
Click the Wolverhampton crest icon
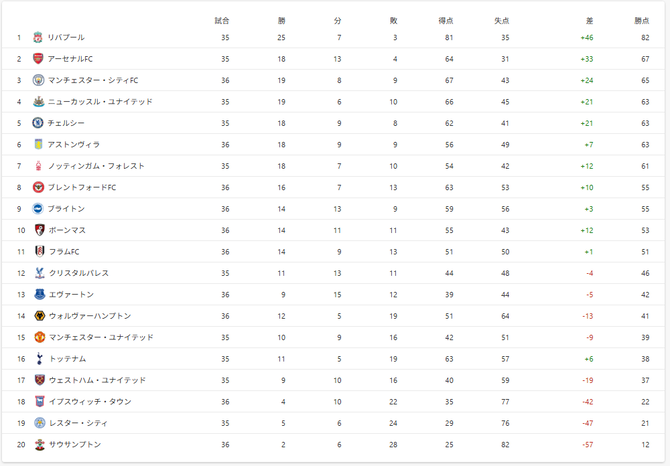(38, 316)
